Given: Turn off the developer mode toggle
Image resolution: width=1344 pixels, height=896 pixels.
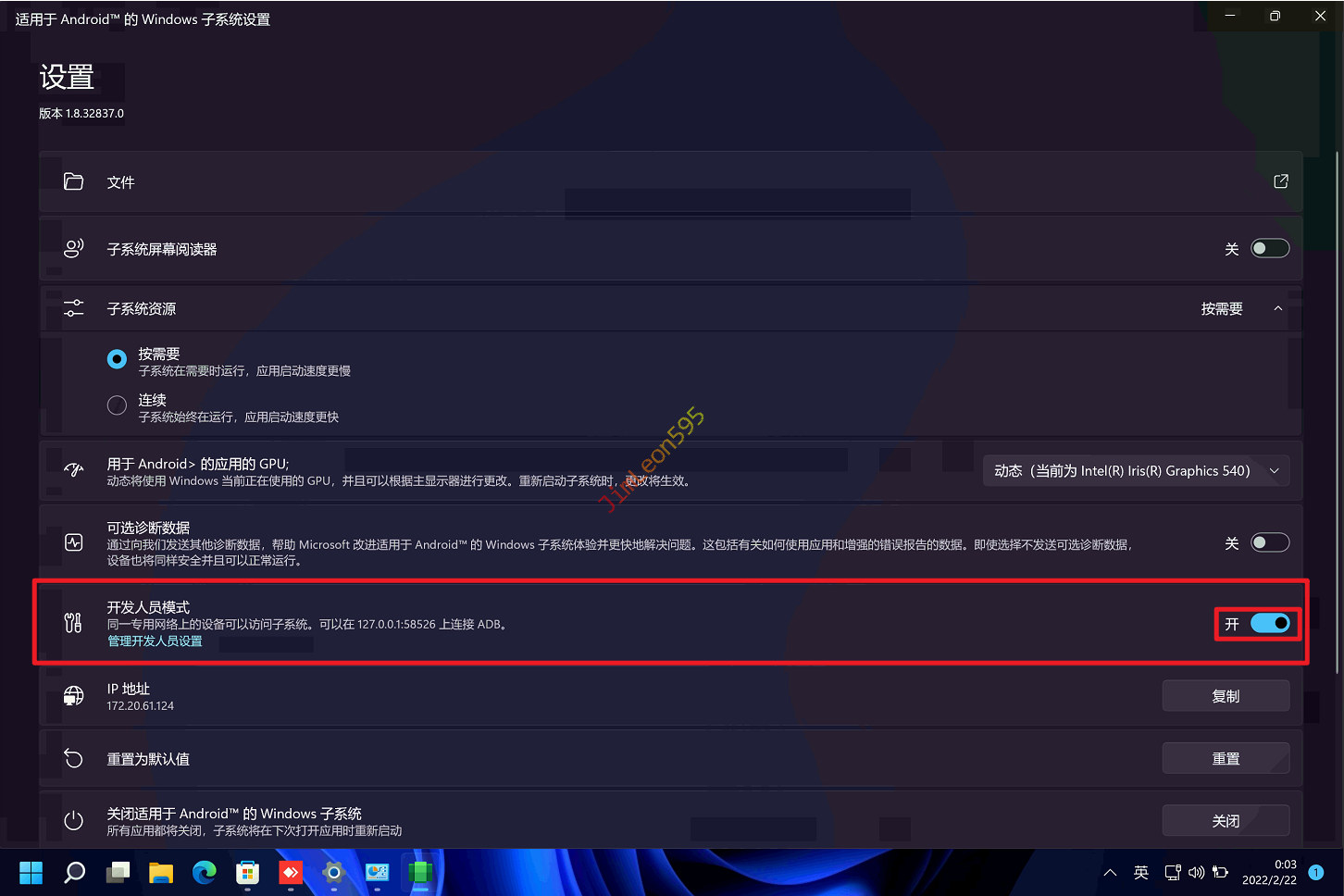Looking at the screenshot, I should [1269, 623].
